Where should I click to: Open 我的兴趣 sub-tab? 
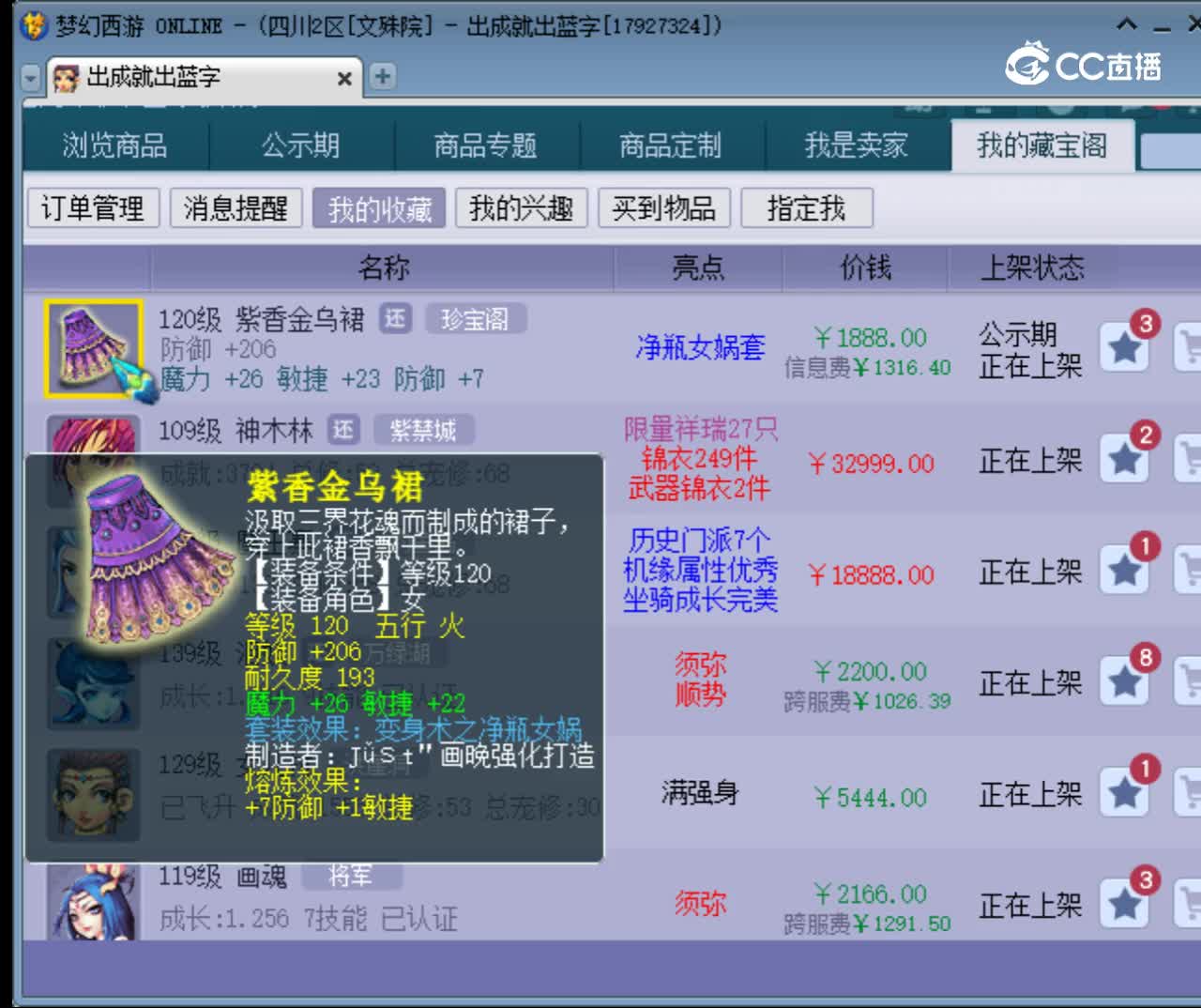coord(522,208)
